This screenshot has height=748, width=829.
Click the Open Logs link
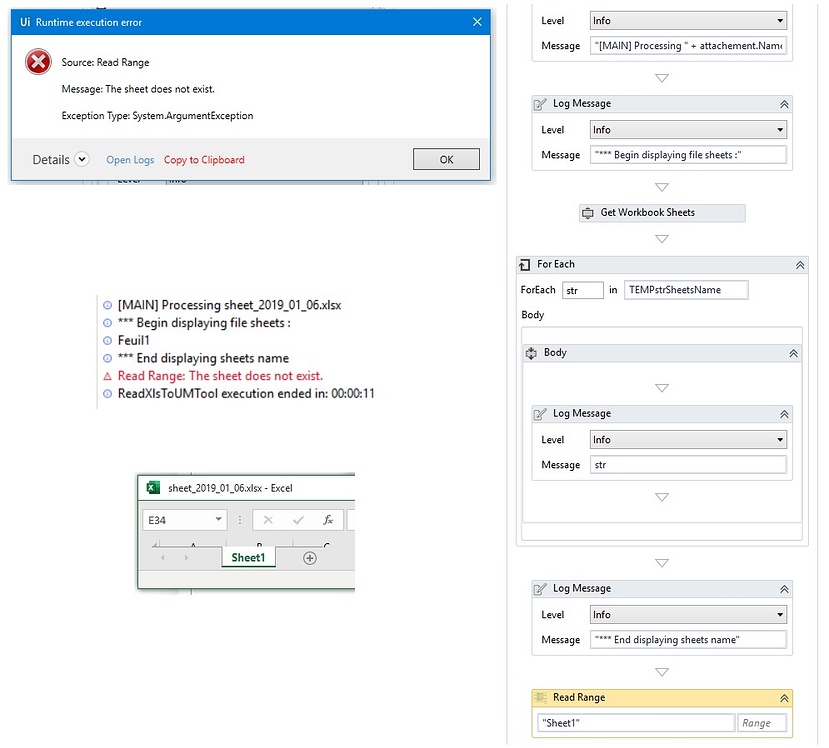(x=130, y=159)
